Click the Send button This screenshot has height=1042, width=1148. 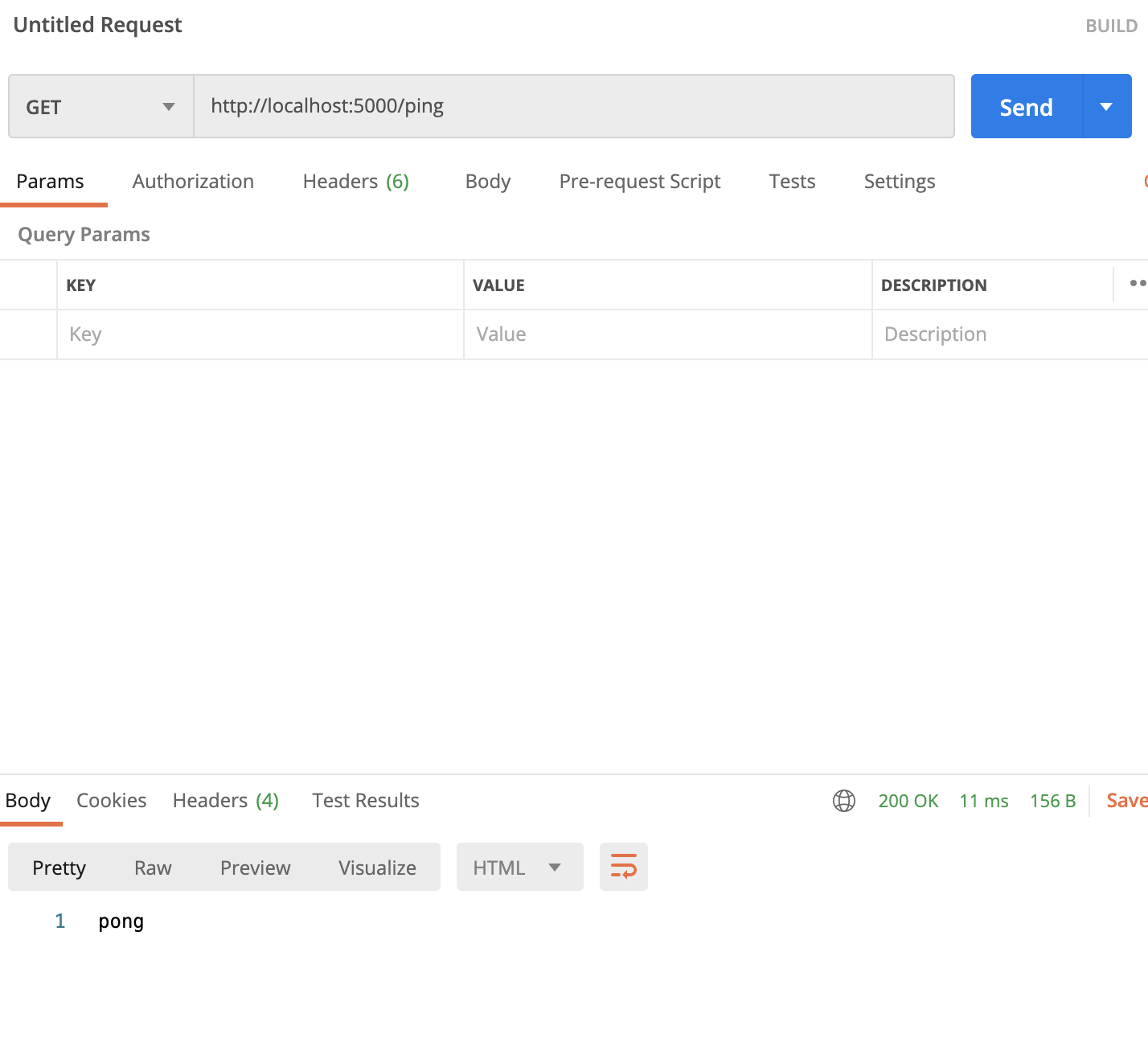tap(1027, 106)
